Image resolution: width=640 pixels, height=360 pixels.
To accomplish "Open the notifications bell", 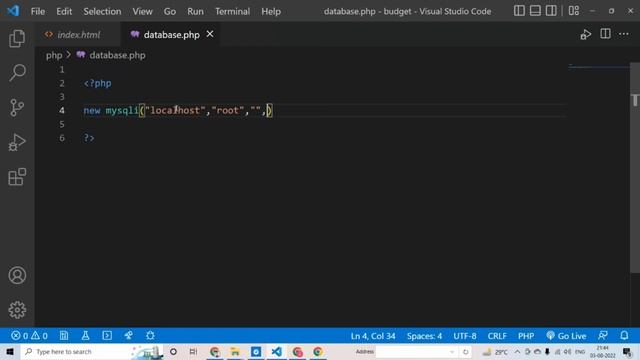I will pos(624,336).
